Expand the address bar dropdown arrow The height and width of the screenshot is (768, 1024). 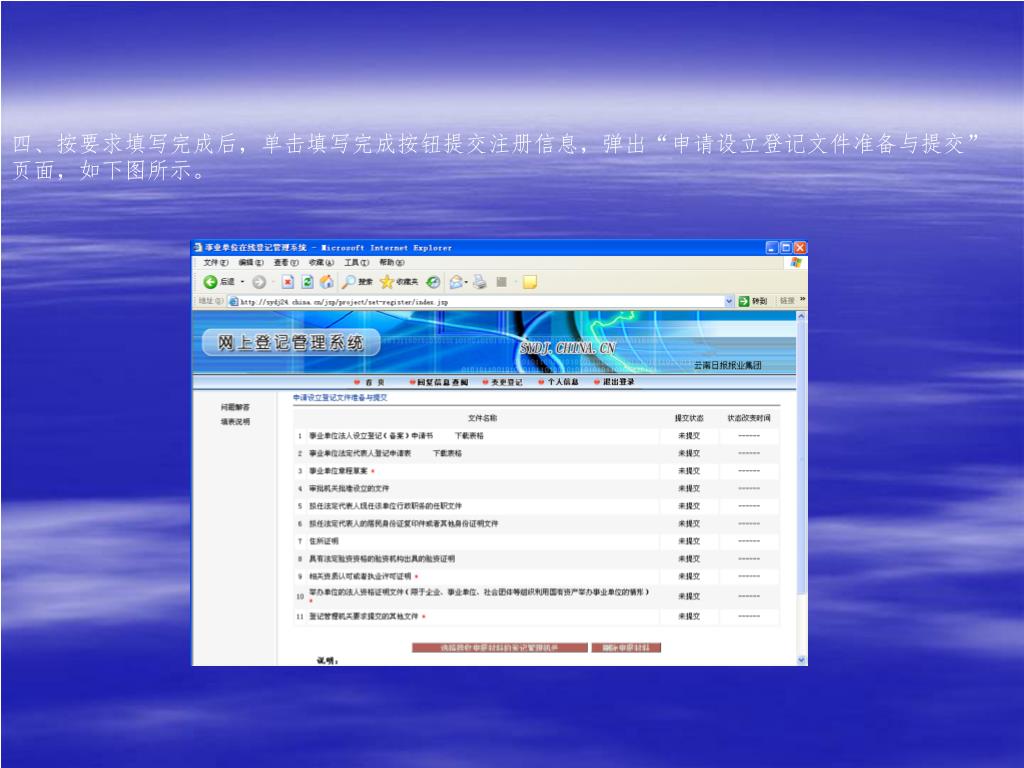click(729, 301)
